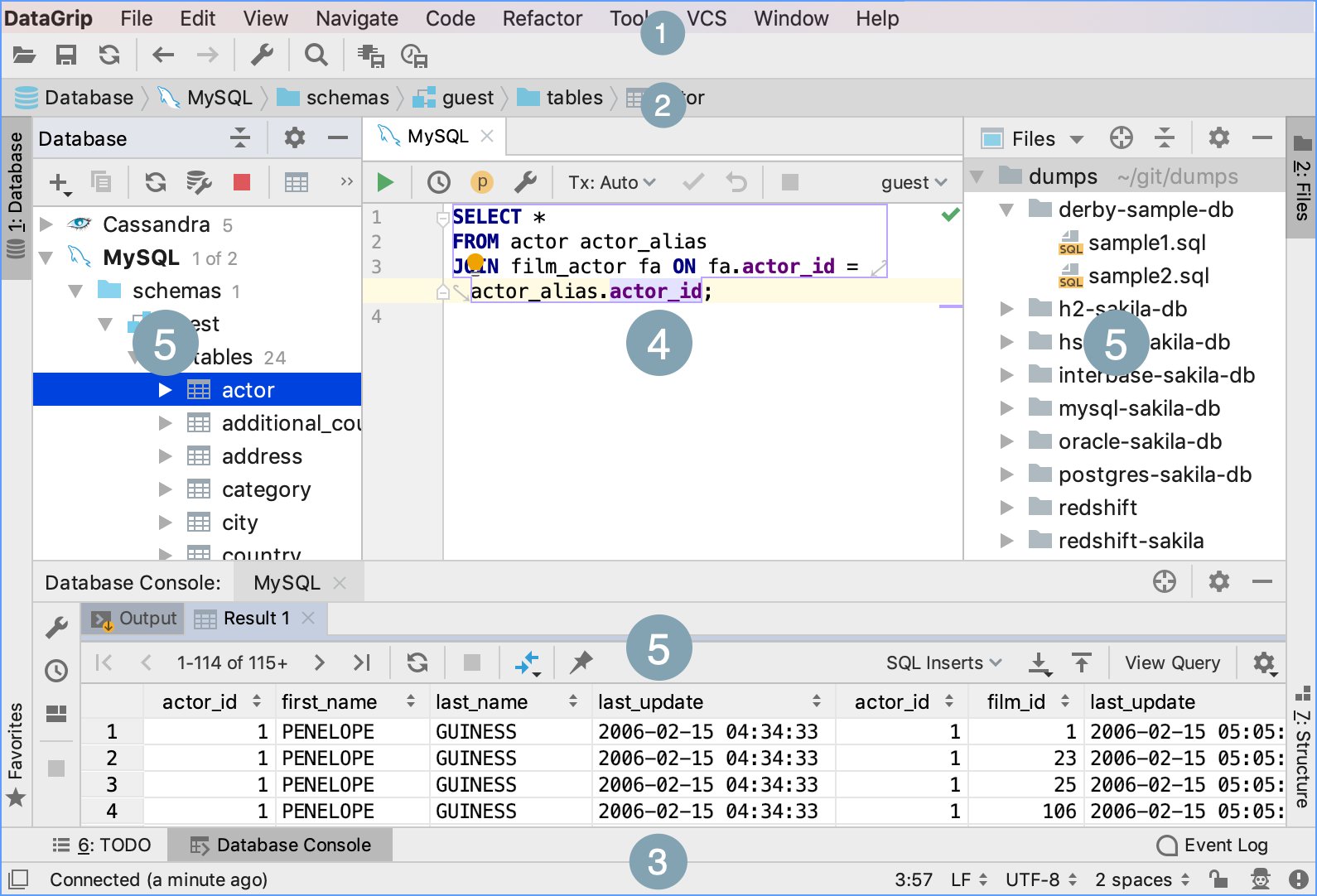Open the Navigate menu

(357, 18)
